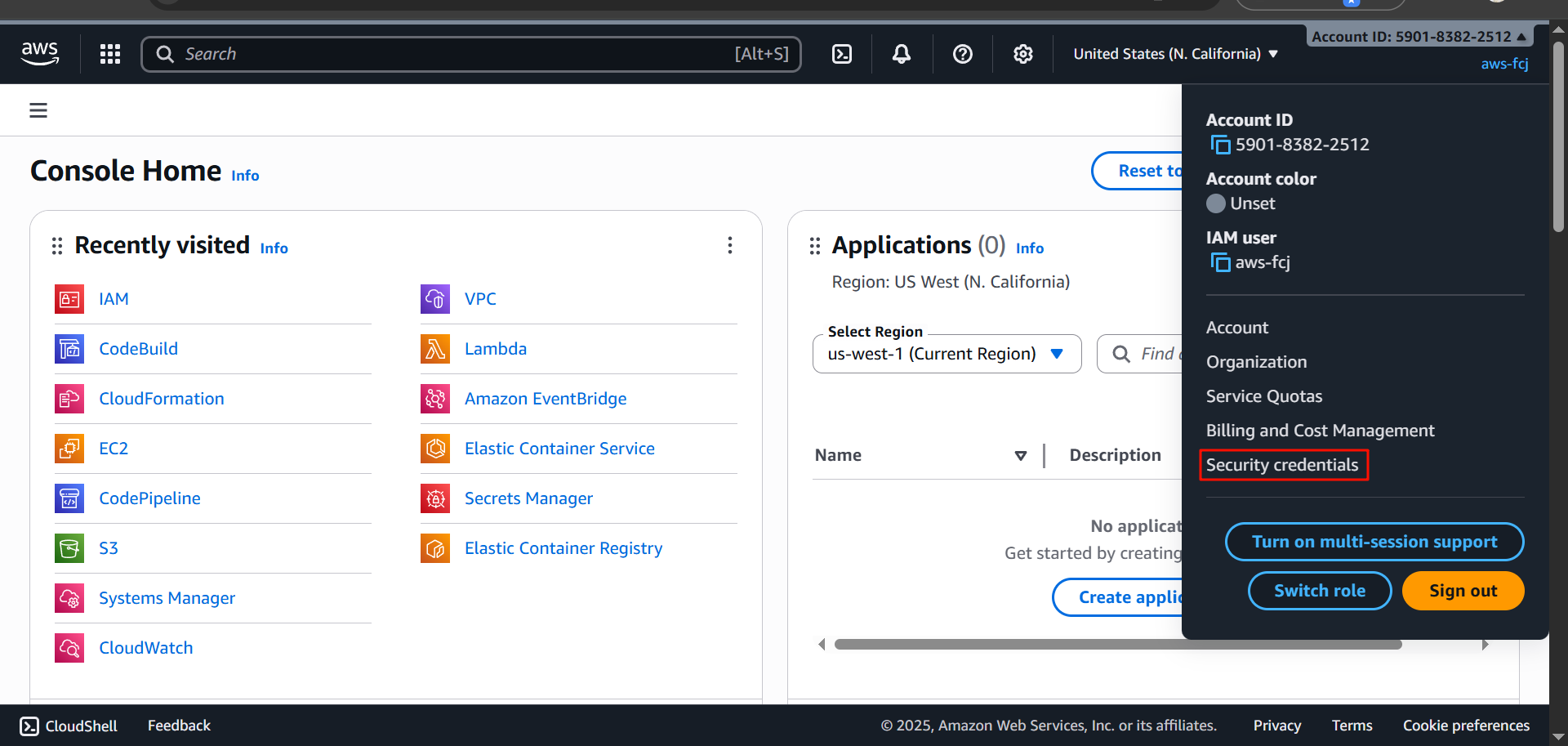Screen dimensions: 1568x746
Task: Click the Create application button
Action: point(1117,597)
